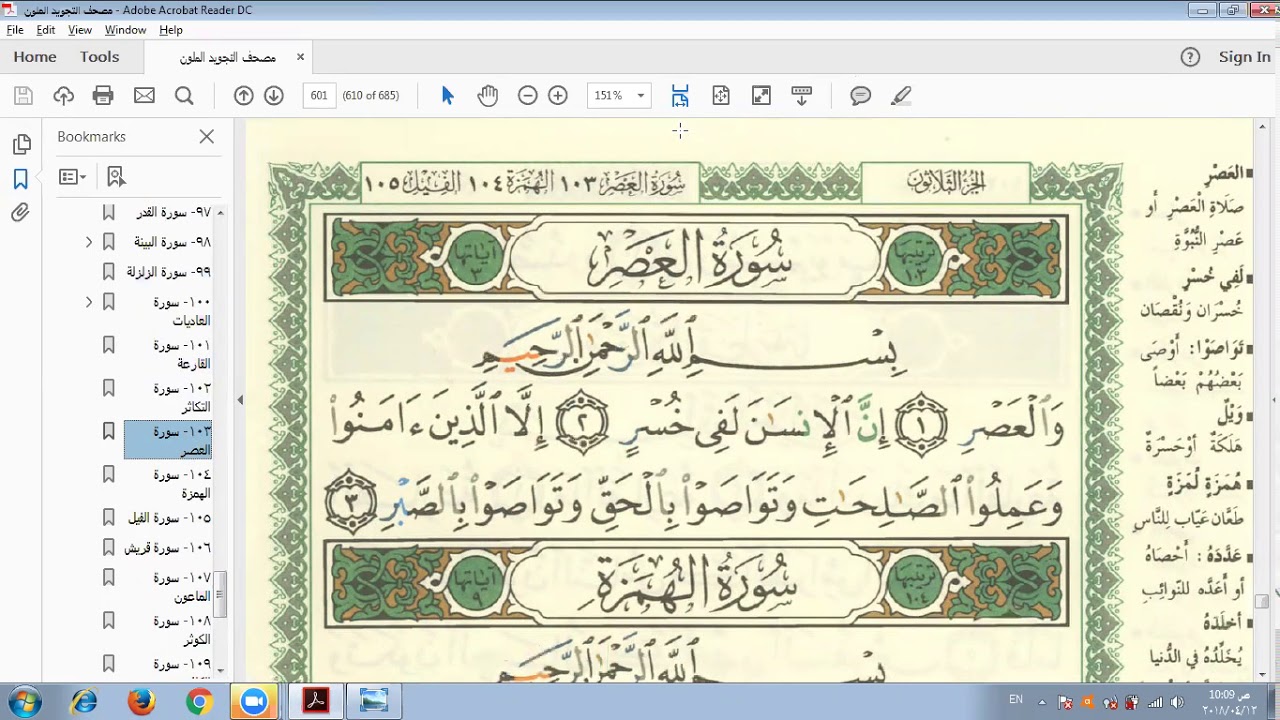Select bookmark ١٠٥- سورة الفيل
The image size is (1280, 720).
[170, 518]
